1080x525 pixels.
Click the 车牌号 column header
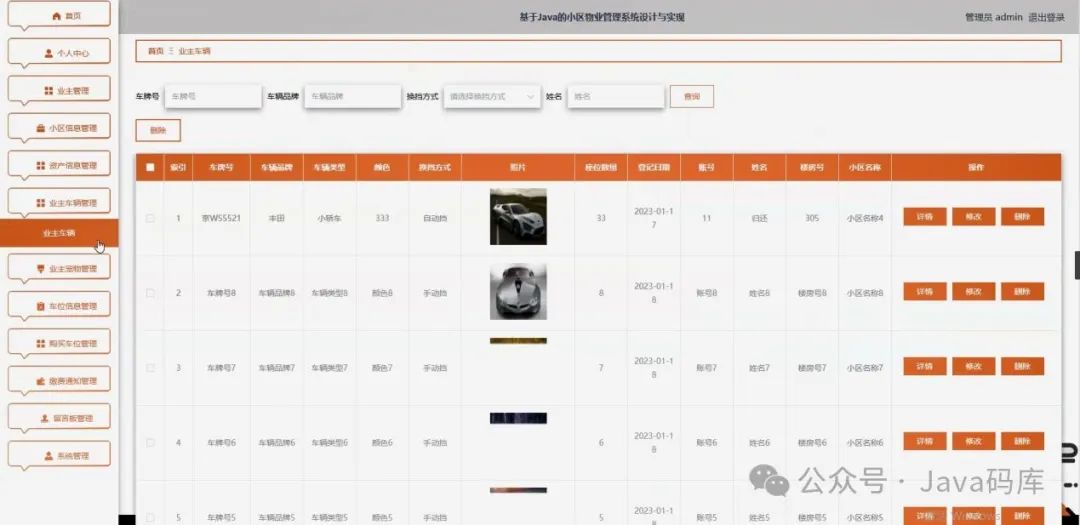click(x=221, y=167)
